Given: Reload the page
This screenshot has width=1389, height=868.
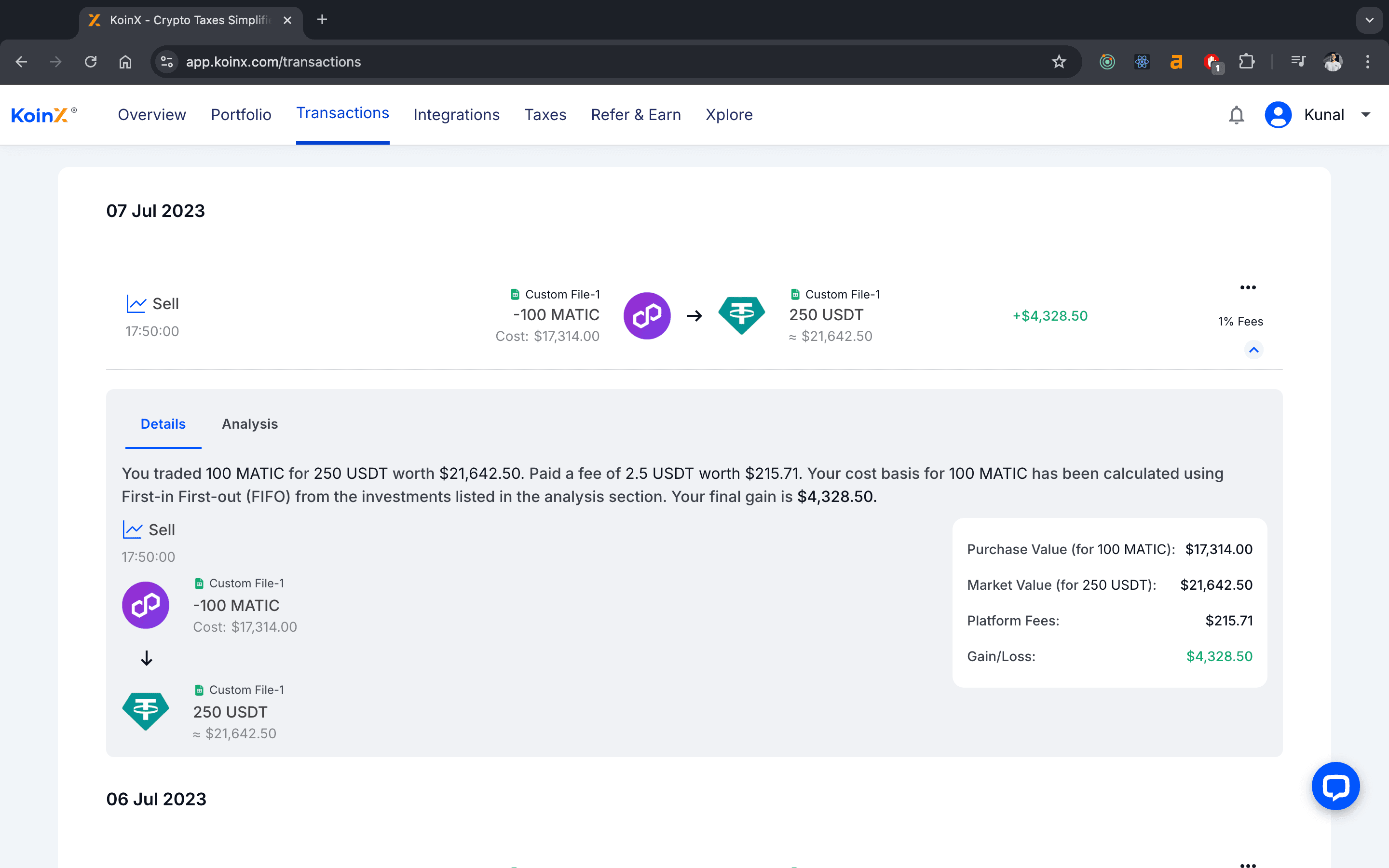Looking at the screenshot, I should (x=91, y=61).
